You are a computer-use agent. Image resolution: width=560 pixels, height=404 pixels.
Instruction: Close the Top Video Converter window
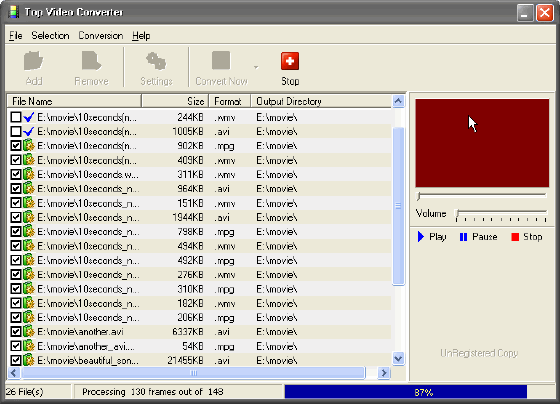point(545,13)
